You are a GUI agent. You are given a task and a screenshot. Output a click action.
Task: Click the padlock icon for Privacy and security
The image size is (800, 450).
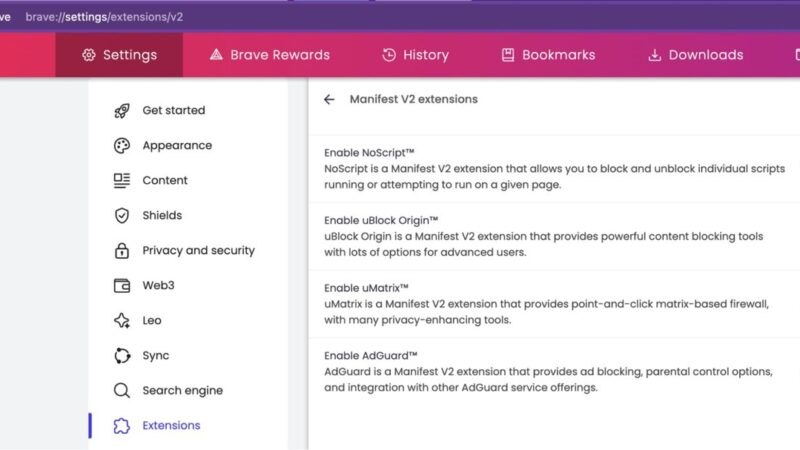[122, 251]
